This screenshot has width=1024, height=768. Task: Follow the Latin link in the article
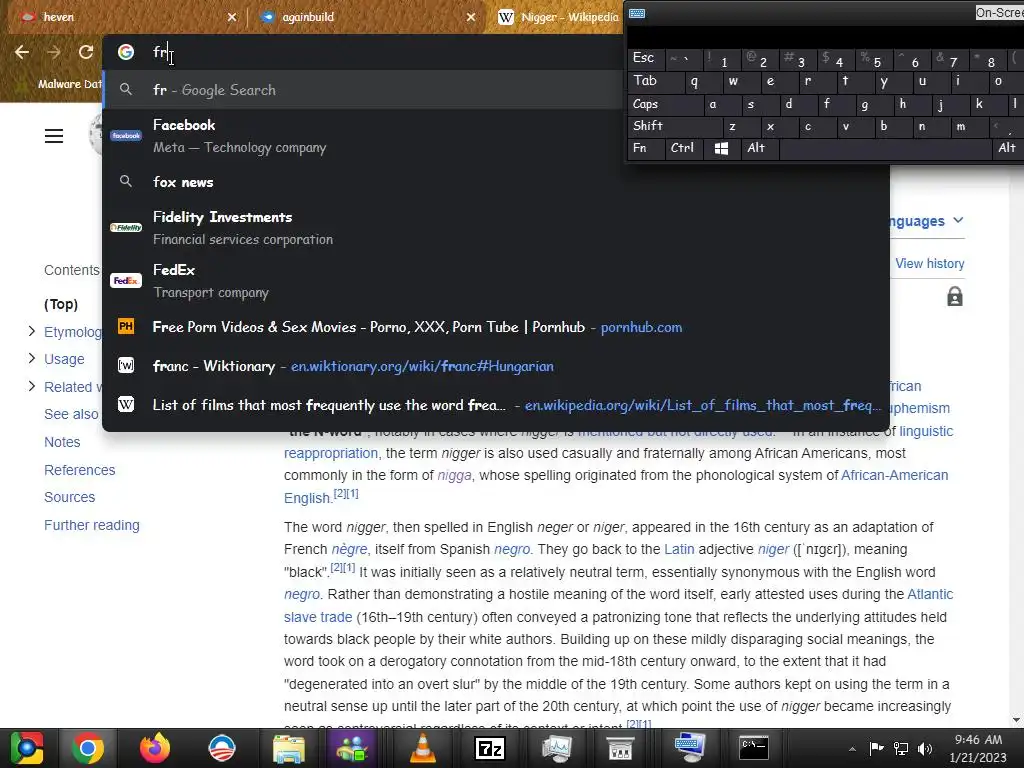pos(679,549)
